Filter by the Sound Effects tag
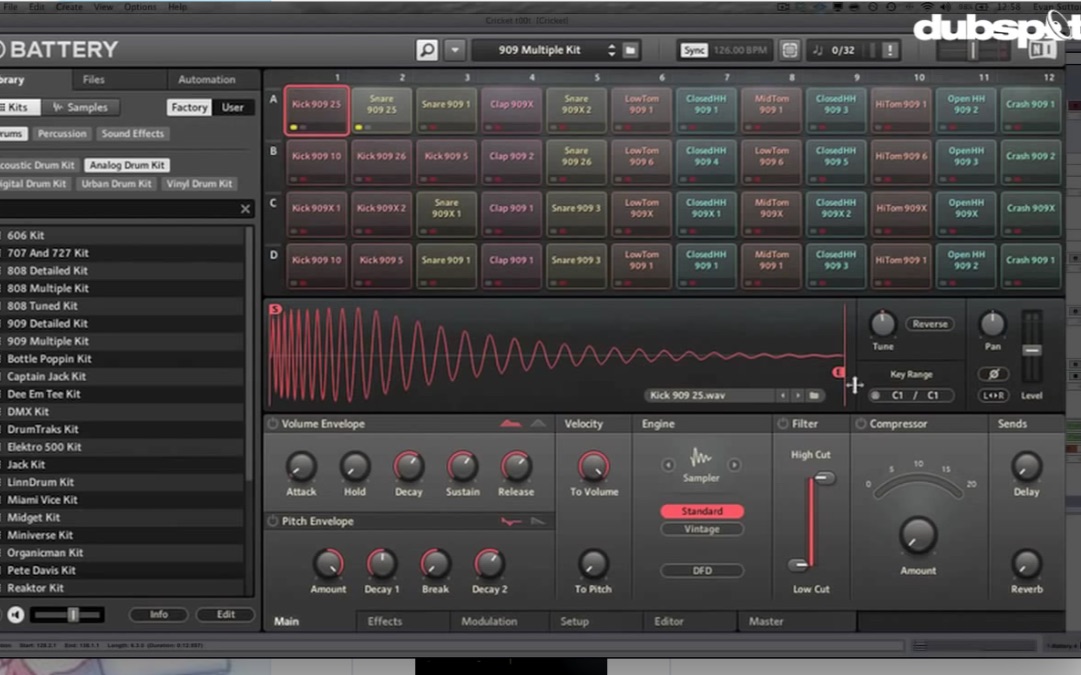 (132, 134)
